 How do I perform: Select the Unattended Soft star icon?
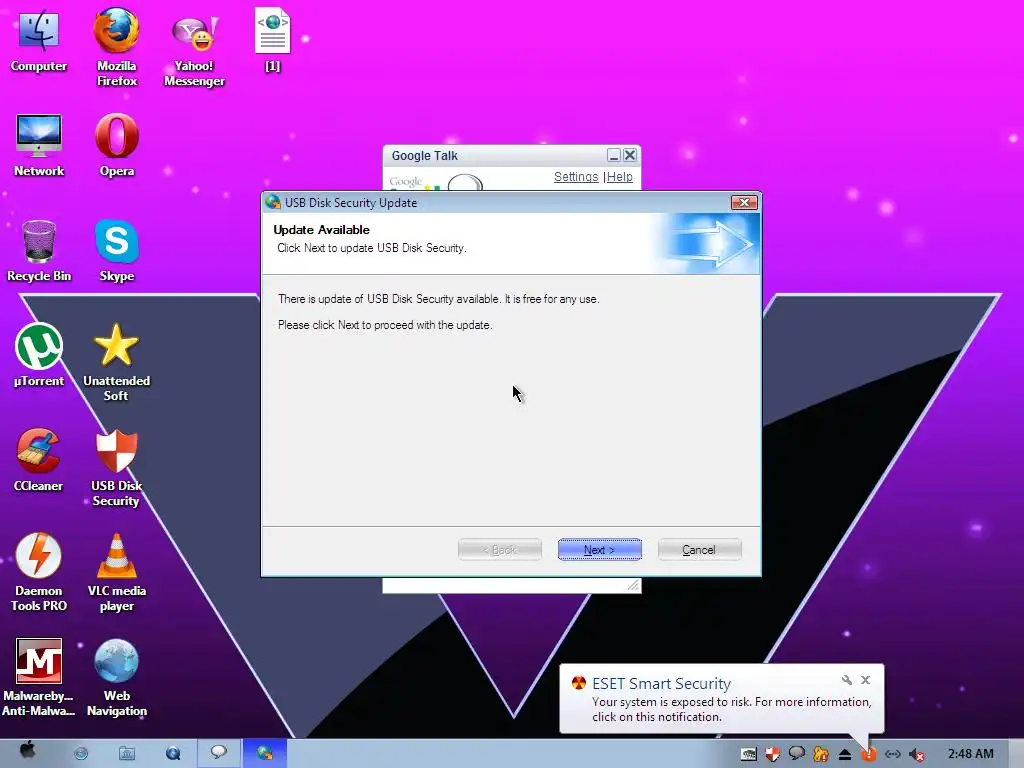tap(116, 362)
